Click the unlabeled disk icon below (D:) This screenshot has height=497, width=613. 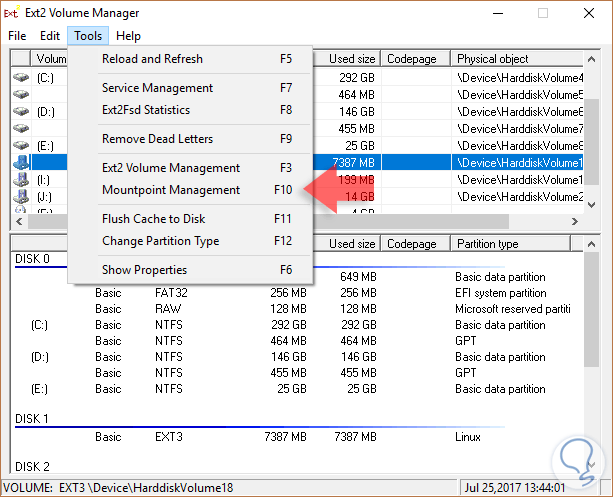coord(21,128)
